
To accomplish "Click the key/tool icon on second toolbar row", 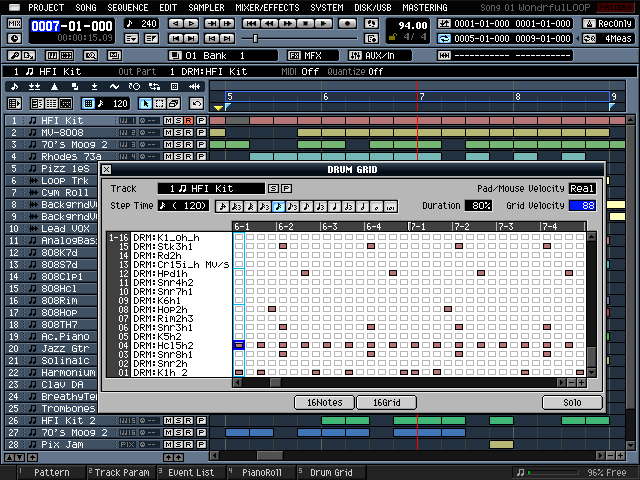I will pyautogui.click(x=14, y=55).
